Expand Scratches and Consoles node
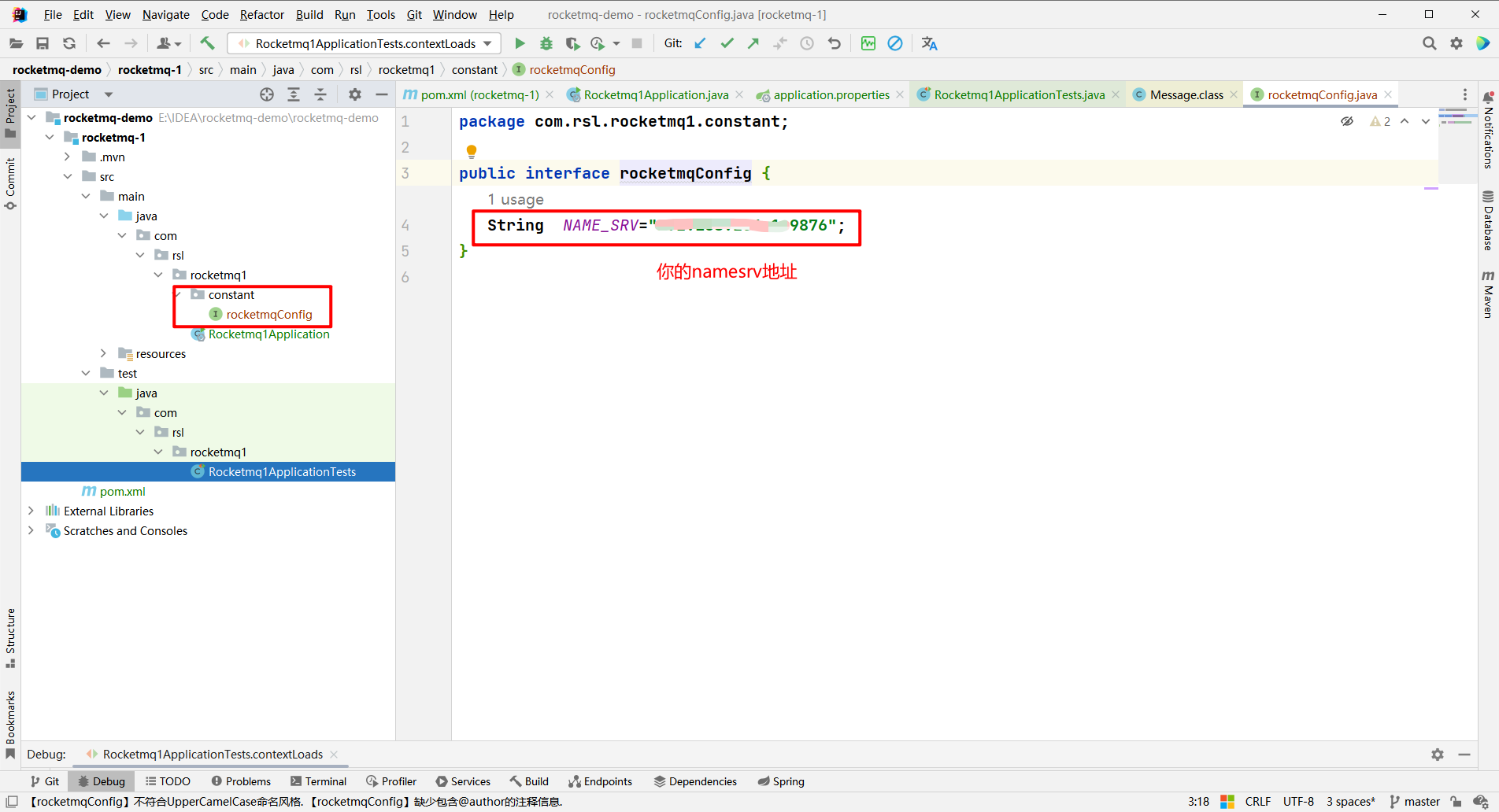The height and width of the screenshot is (812, 1499). [x=31, y=531]
